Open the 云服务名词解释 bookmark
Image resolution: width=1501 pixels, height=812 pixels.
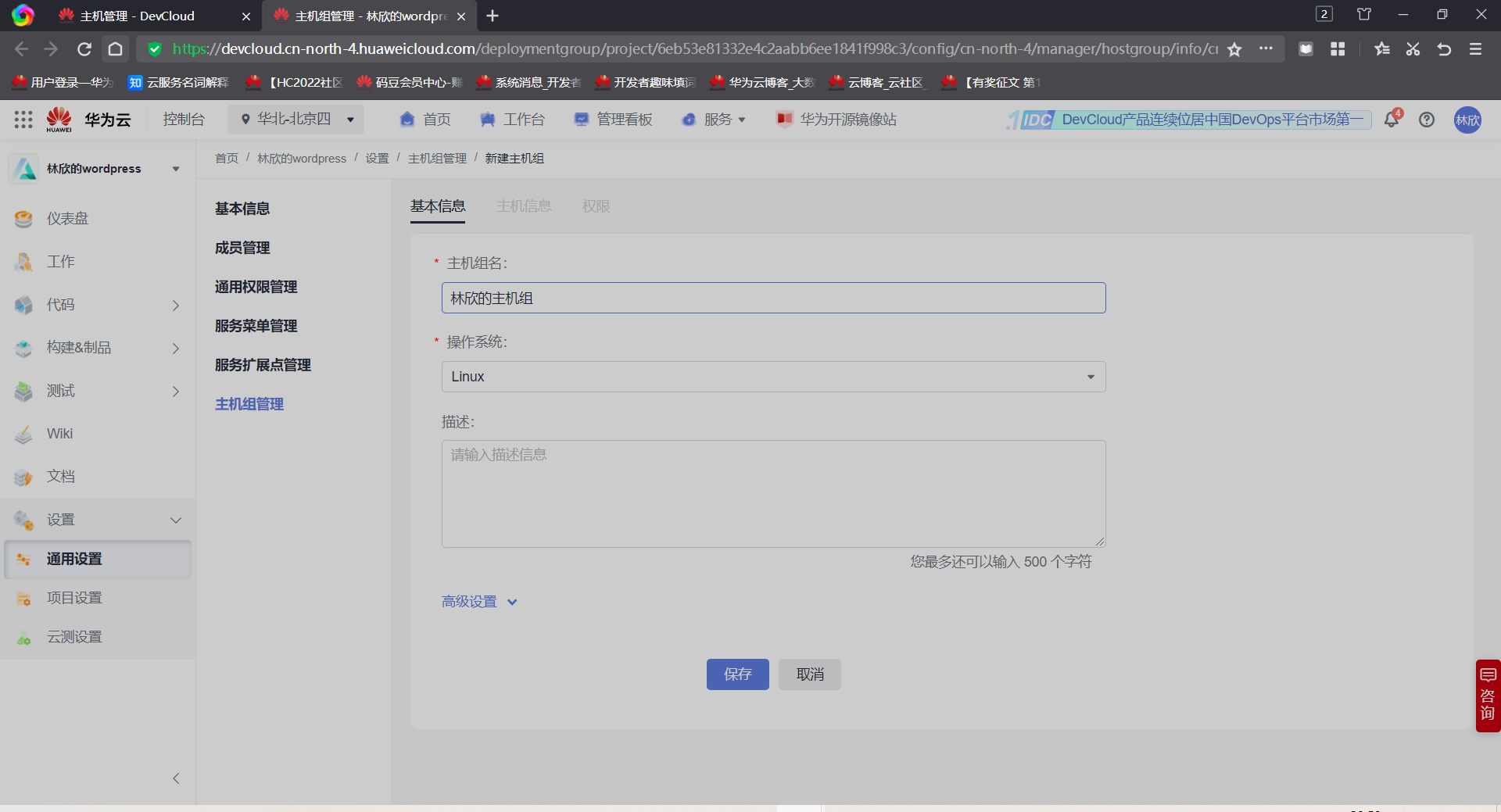pos(179,83)
